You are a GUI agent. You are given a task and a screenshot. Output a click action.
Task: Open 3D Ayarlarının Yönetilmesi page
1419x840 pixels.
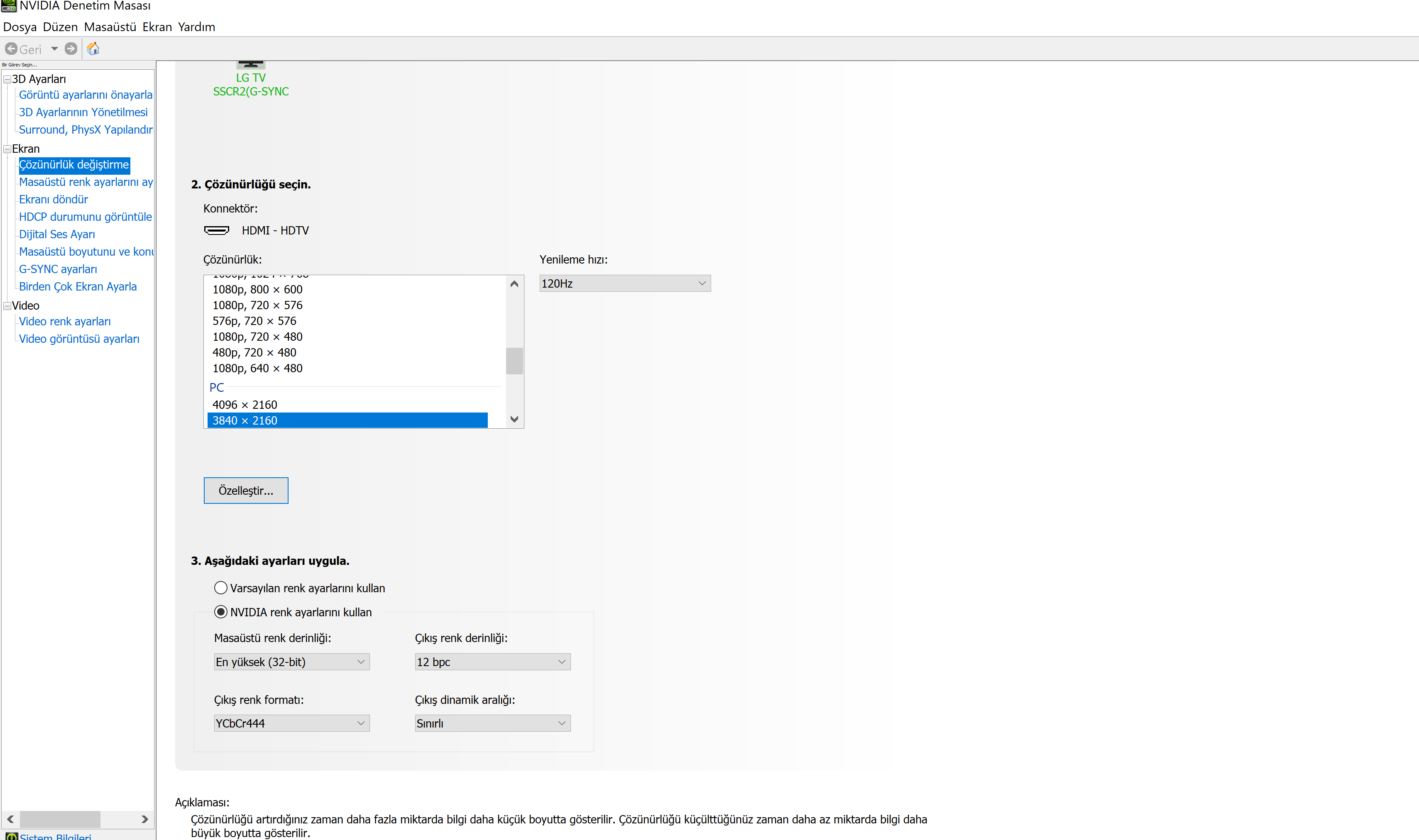[83, 112]
